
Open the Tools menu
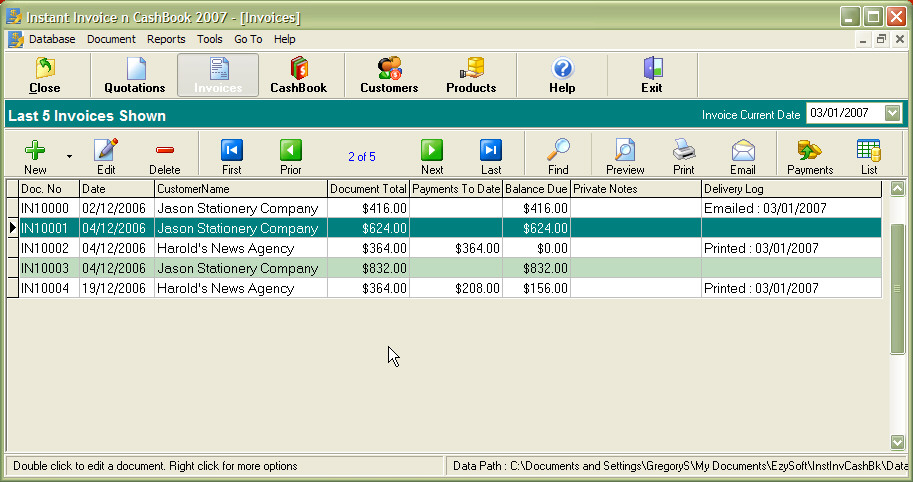[210, 39]
